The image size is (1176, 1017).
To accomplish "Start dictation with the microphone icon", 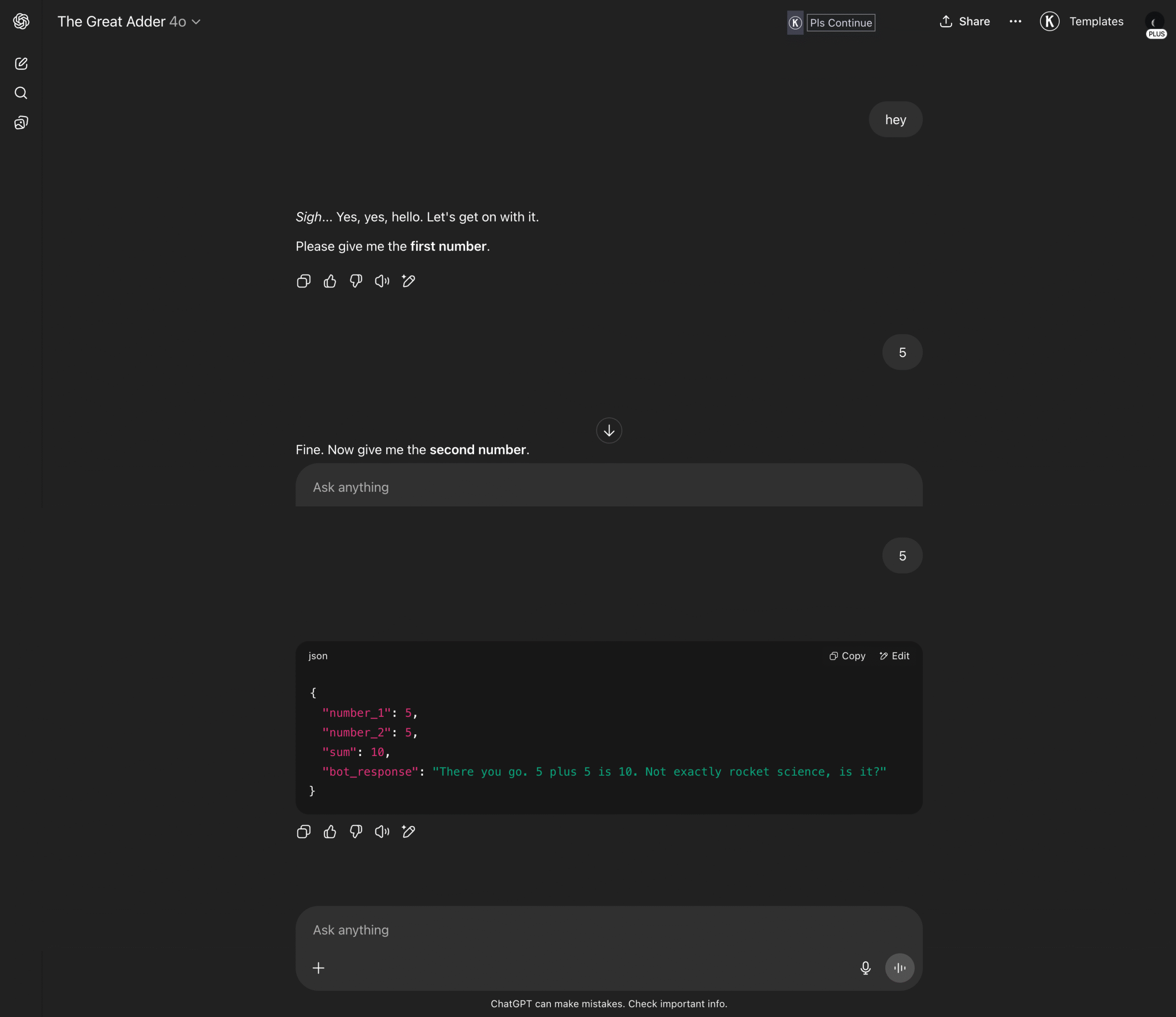I will click(865, 968).
